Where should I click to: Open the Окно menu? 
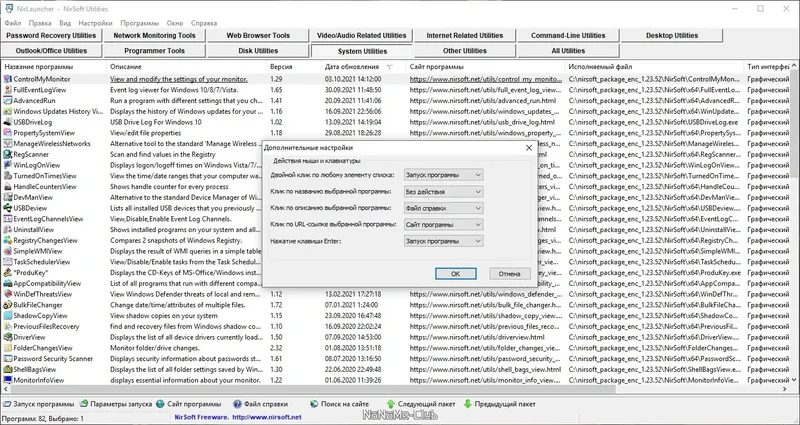(174, 23)
